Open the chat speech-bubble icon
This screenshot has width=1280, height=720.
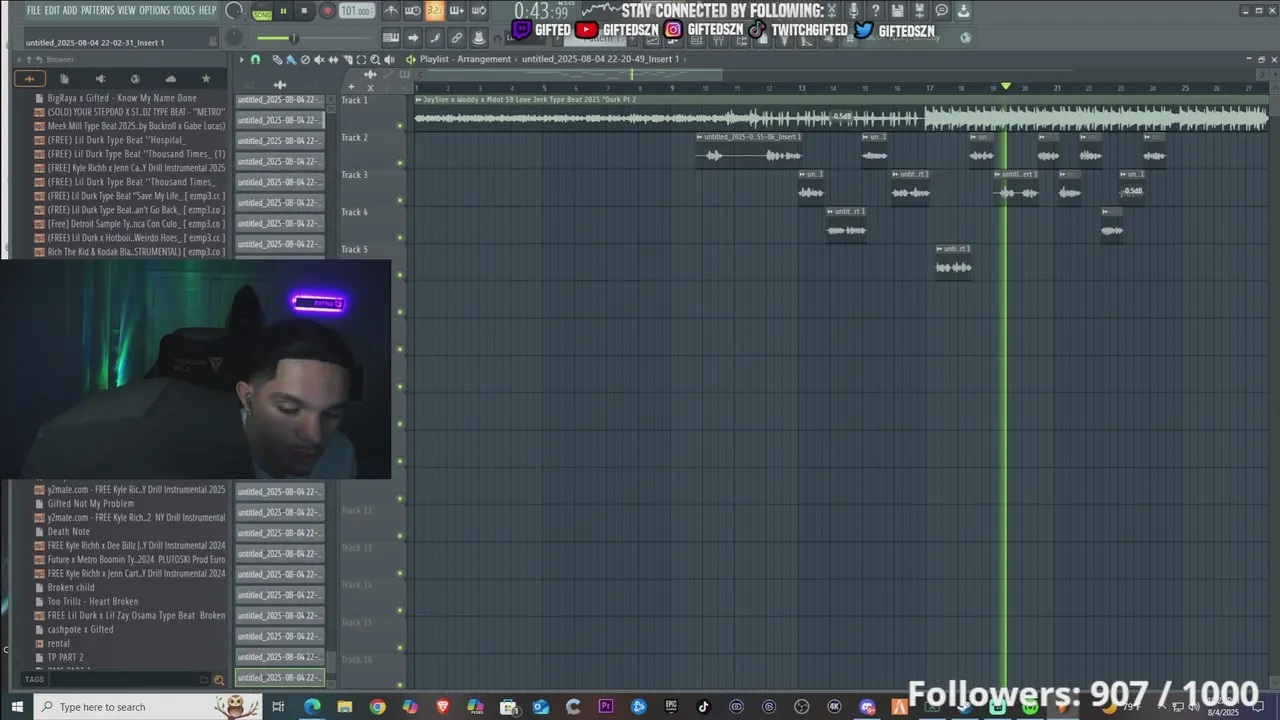(942, 11)
